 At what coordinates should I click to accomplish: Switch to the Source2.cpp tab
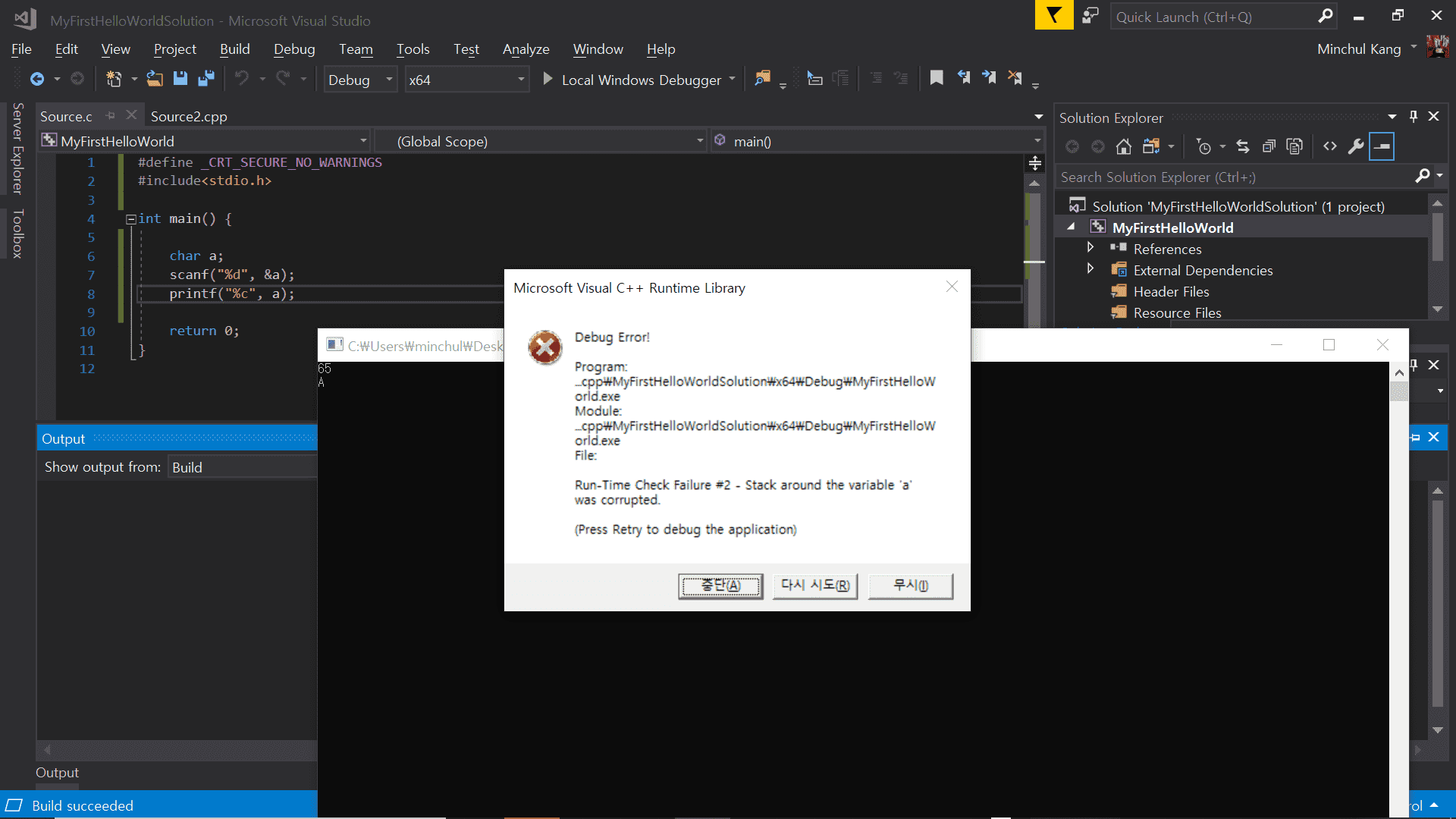point(189,116)
